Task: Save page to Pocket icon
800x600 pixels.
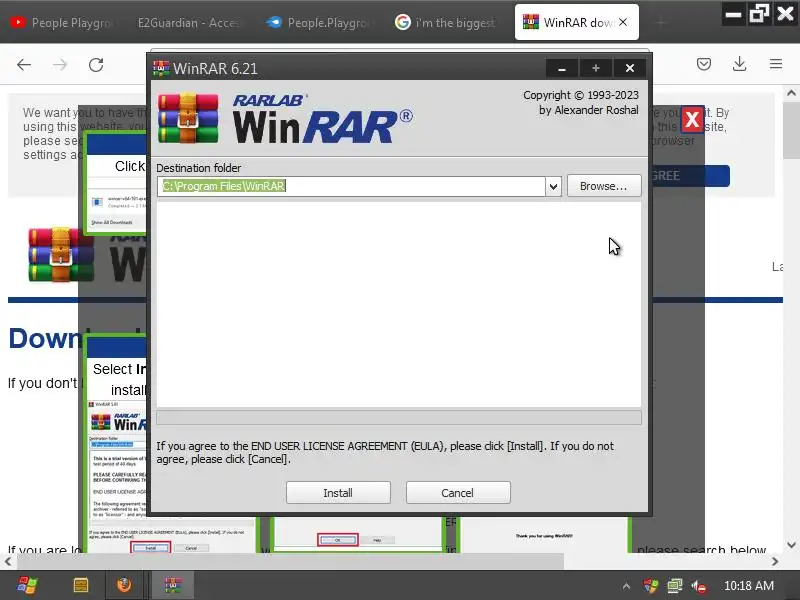Action: pyautogui.click(x=704, y=64)
